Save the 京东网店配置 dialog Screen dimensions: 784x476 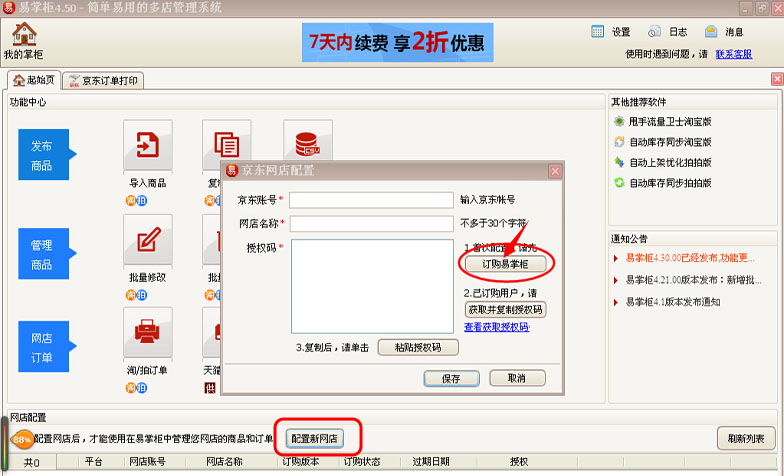[x=452, y=378]
